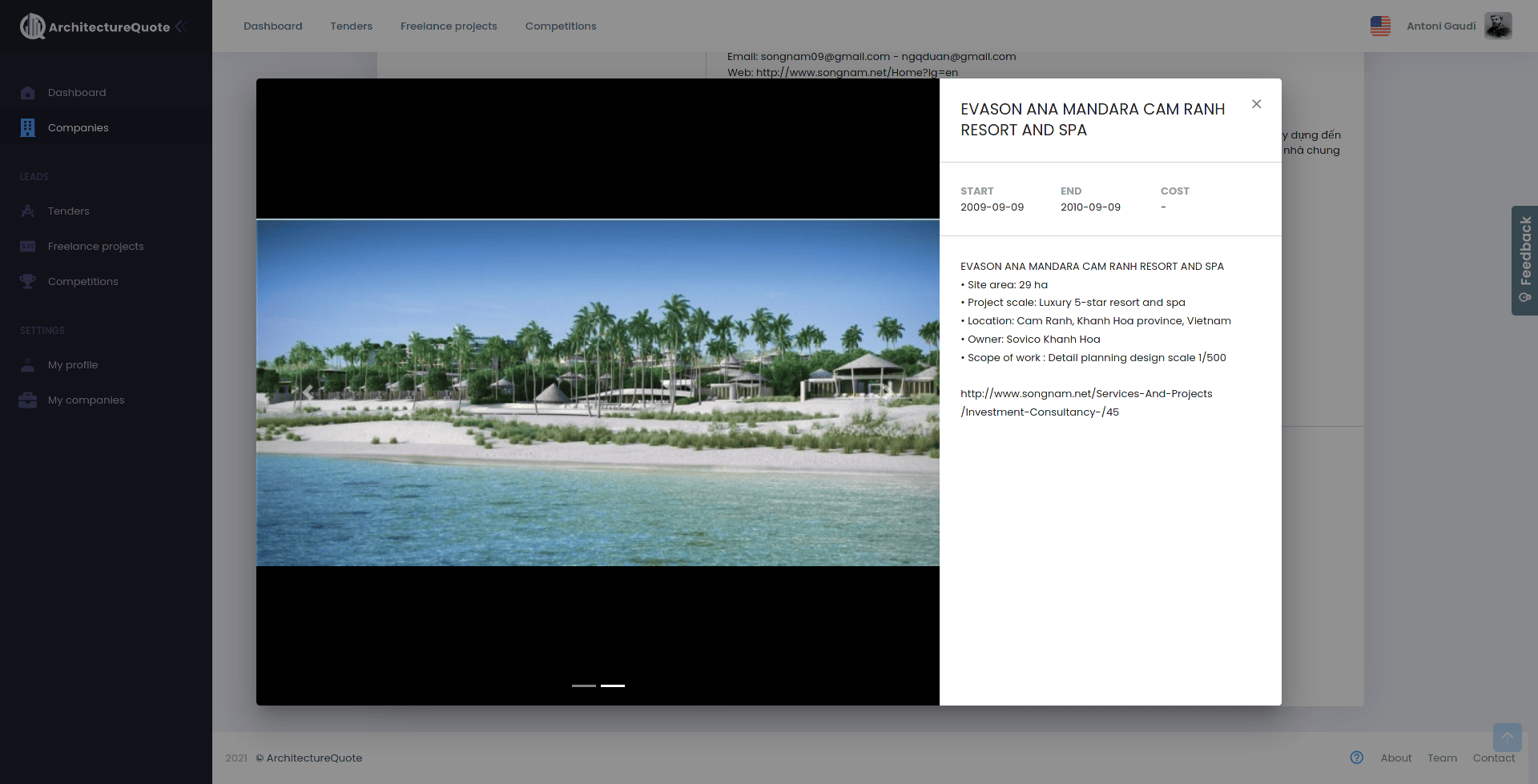1538x784 pixels.
Task: Switch to the Tenders top menu tab
Action: tap(351, 26)
